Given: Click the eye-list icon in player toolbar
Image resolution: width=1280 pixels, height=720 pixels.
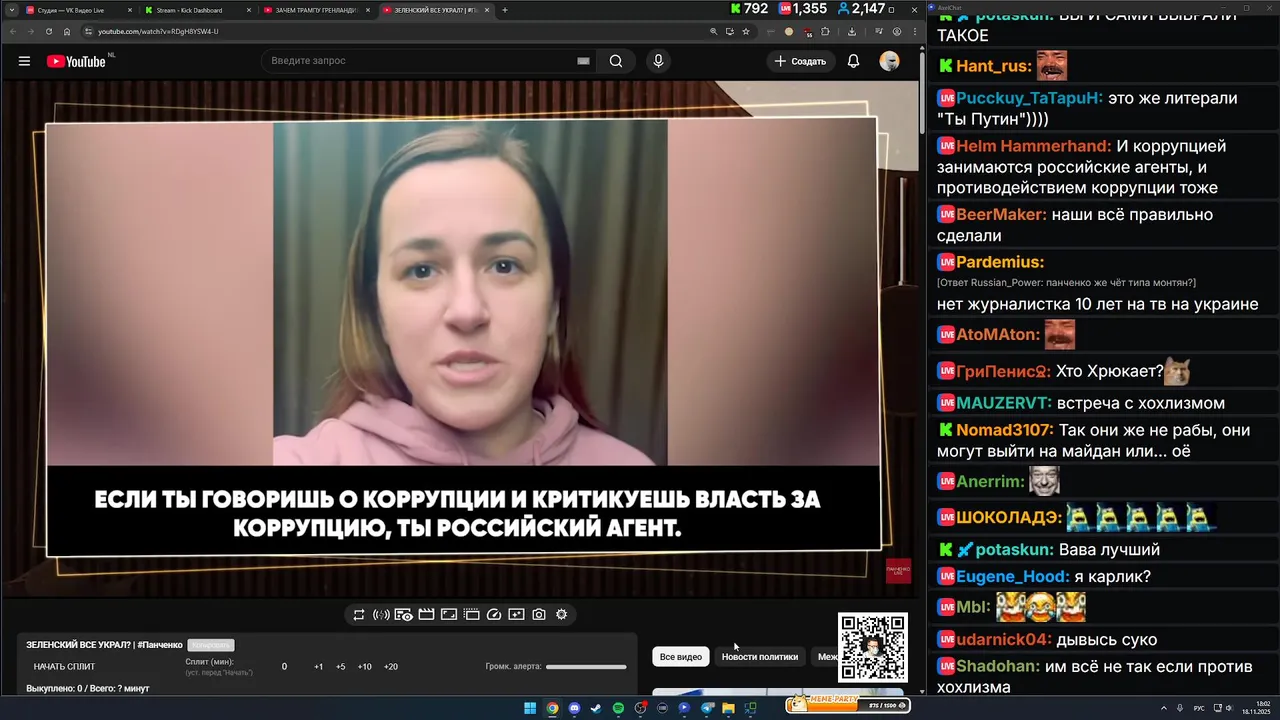Looking at the screenshot, I should tap(403, 615).
